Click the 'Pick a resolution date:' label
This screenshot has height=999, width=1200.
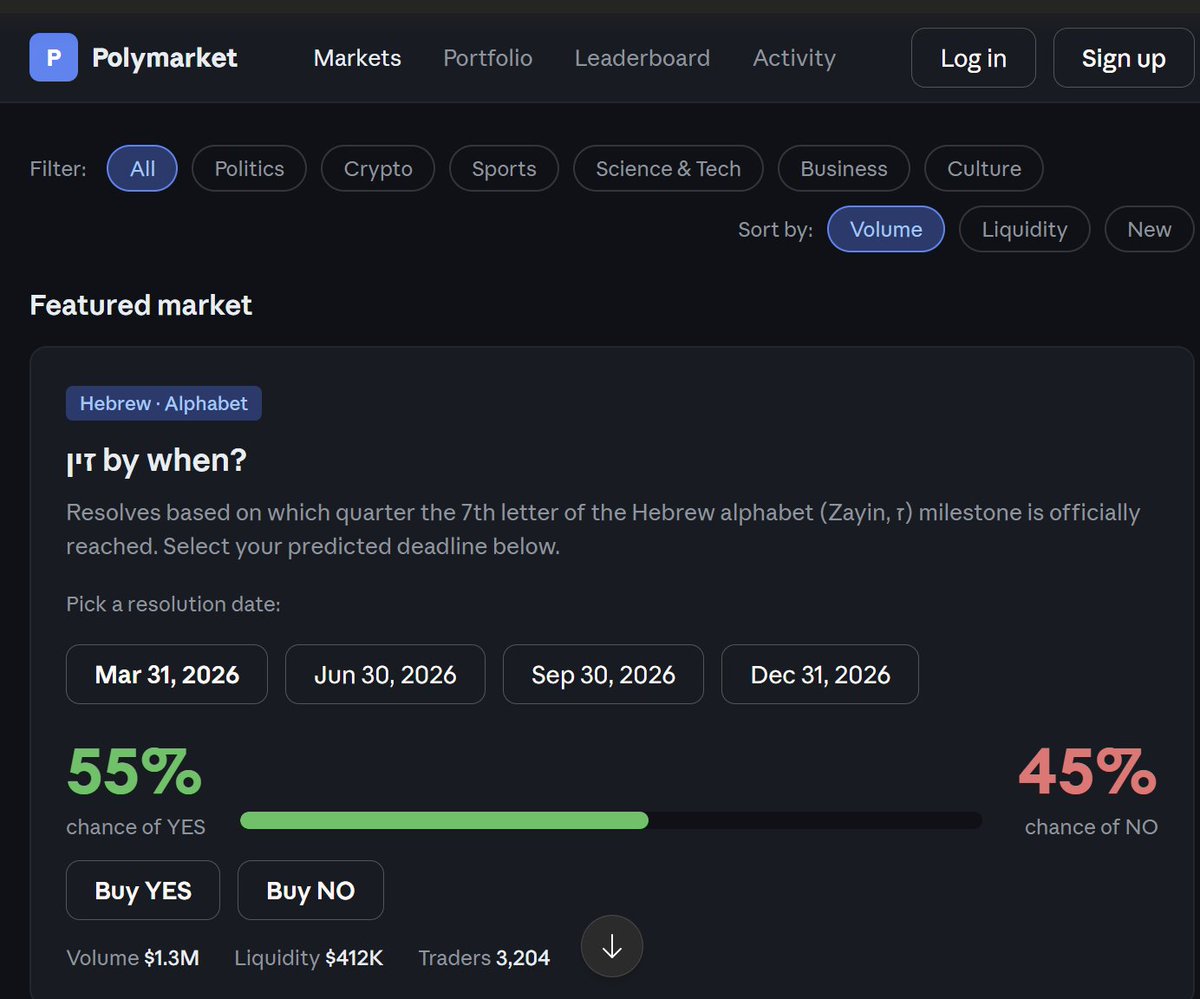(173, 604)
